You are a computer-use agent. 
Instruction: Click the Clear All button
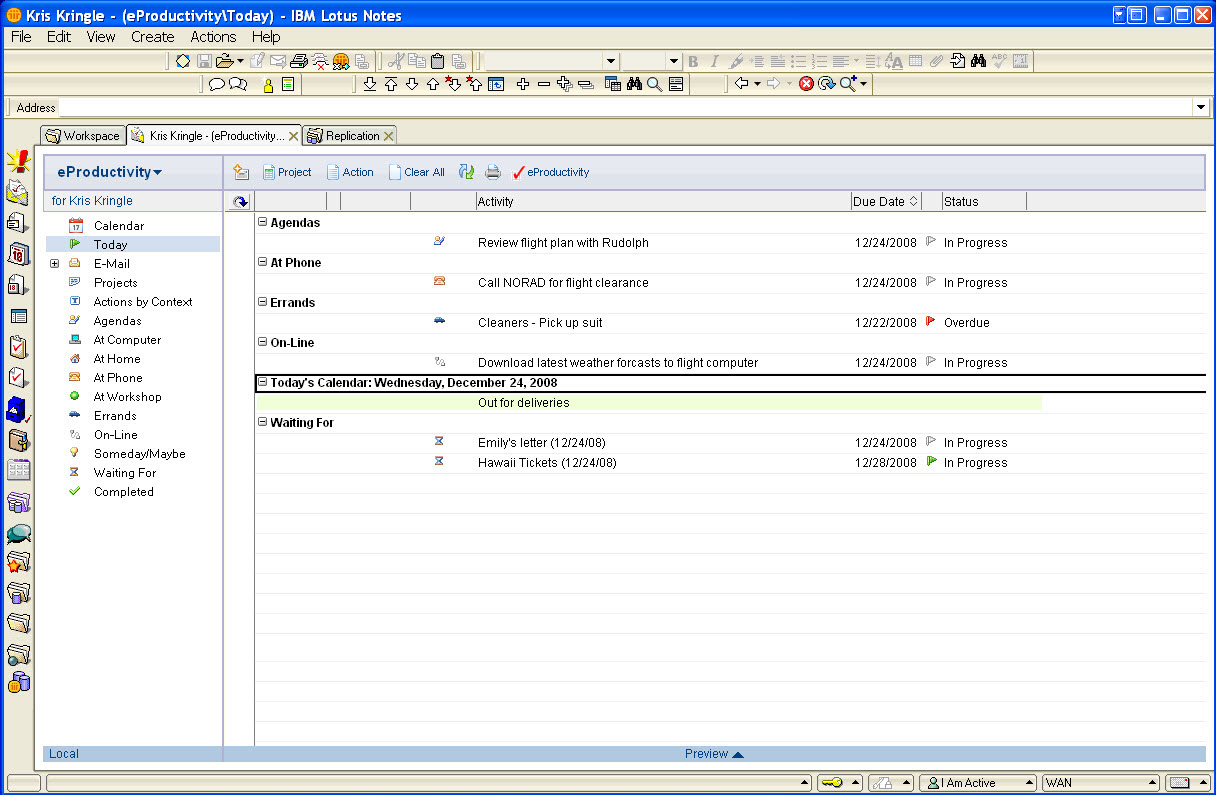416,172
